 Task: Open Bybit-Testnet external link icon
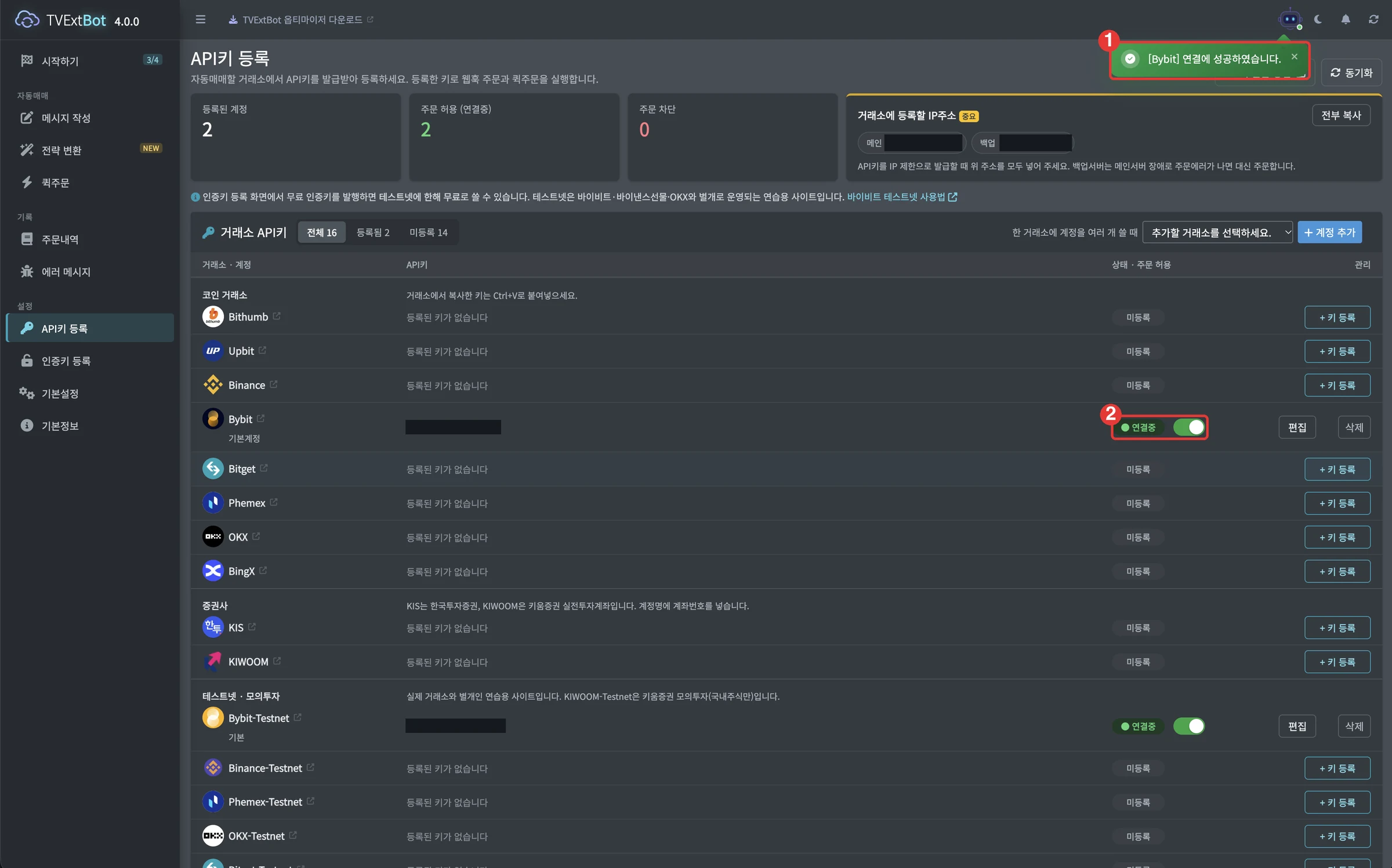coord(298,717)
